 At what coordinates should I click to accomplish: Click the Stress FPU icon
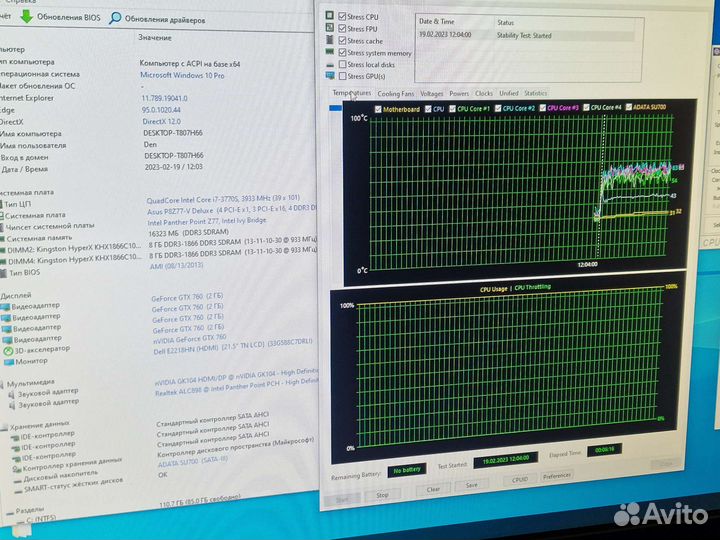coord(329,28)
